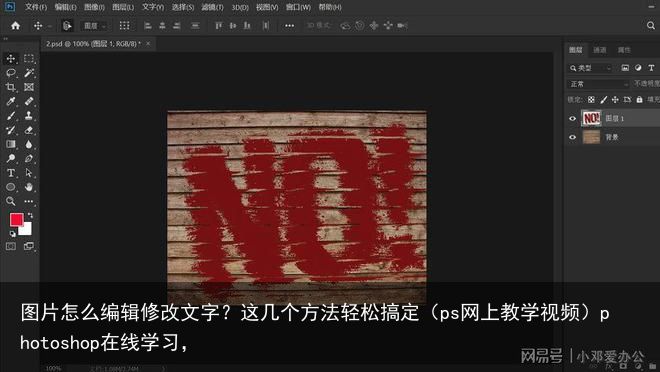Select the NO! layer thumbnail
660x372 pixels.
pyautogui.click(x=591, y=119)
